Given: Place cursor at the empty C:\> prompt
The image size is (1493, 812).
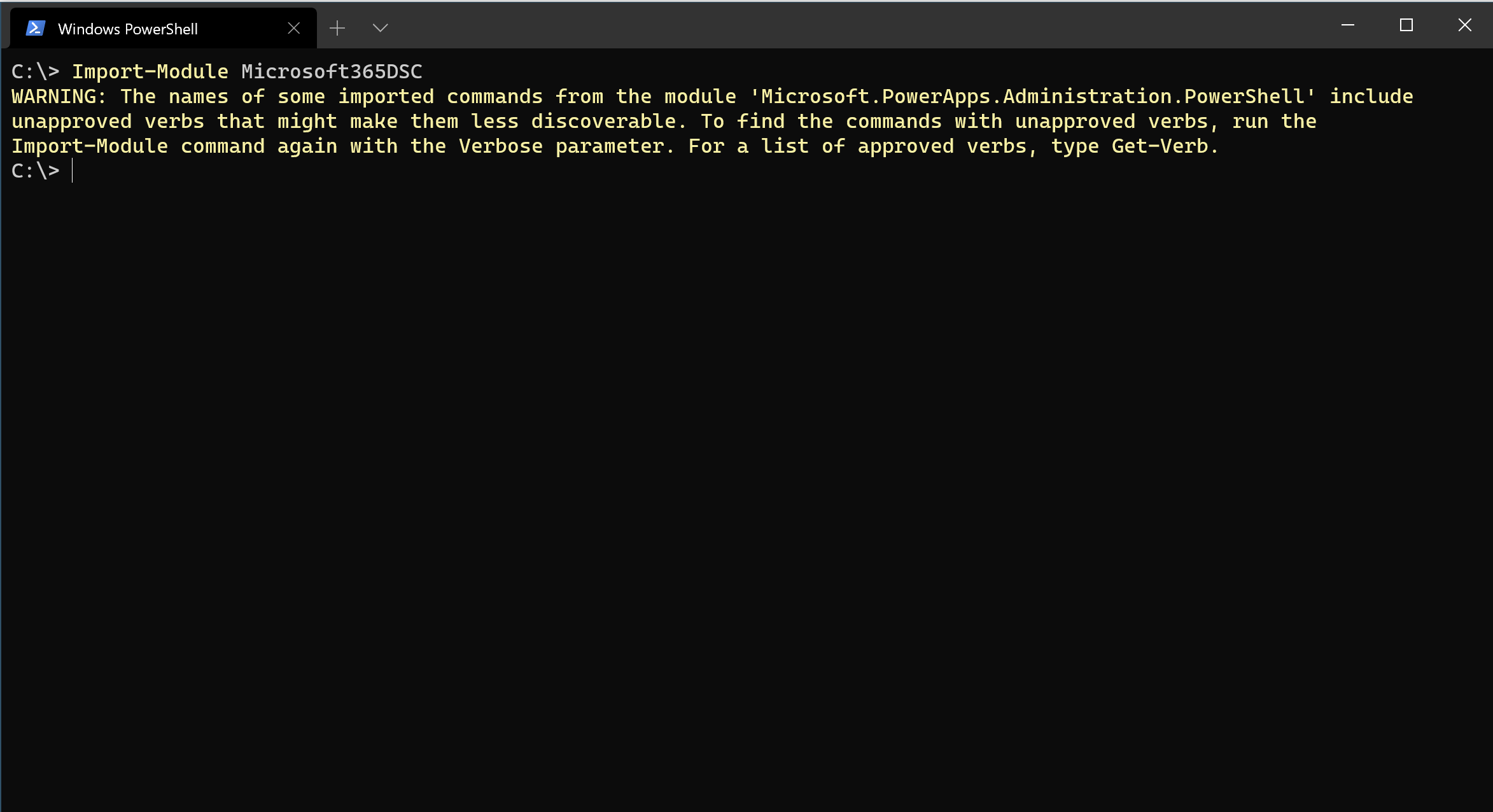Looking at the screenshot, I should click(x=73, y=171).
